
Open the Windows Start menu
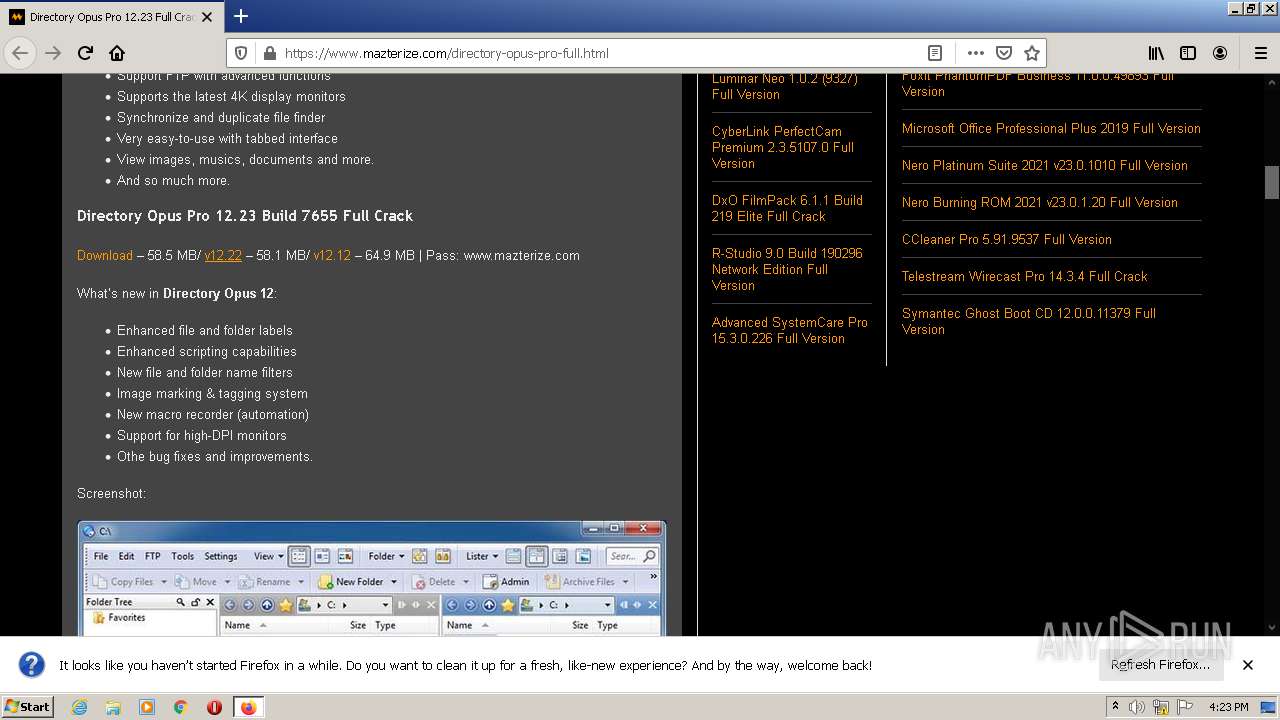(28, 706)
